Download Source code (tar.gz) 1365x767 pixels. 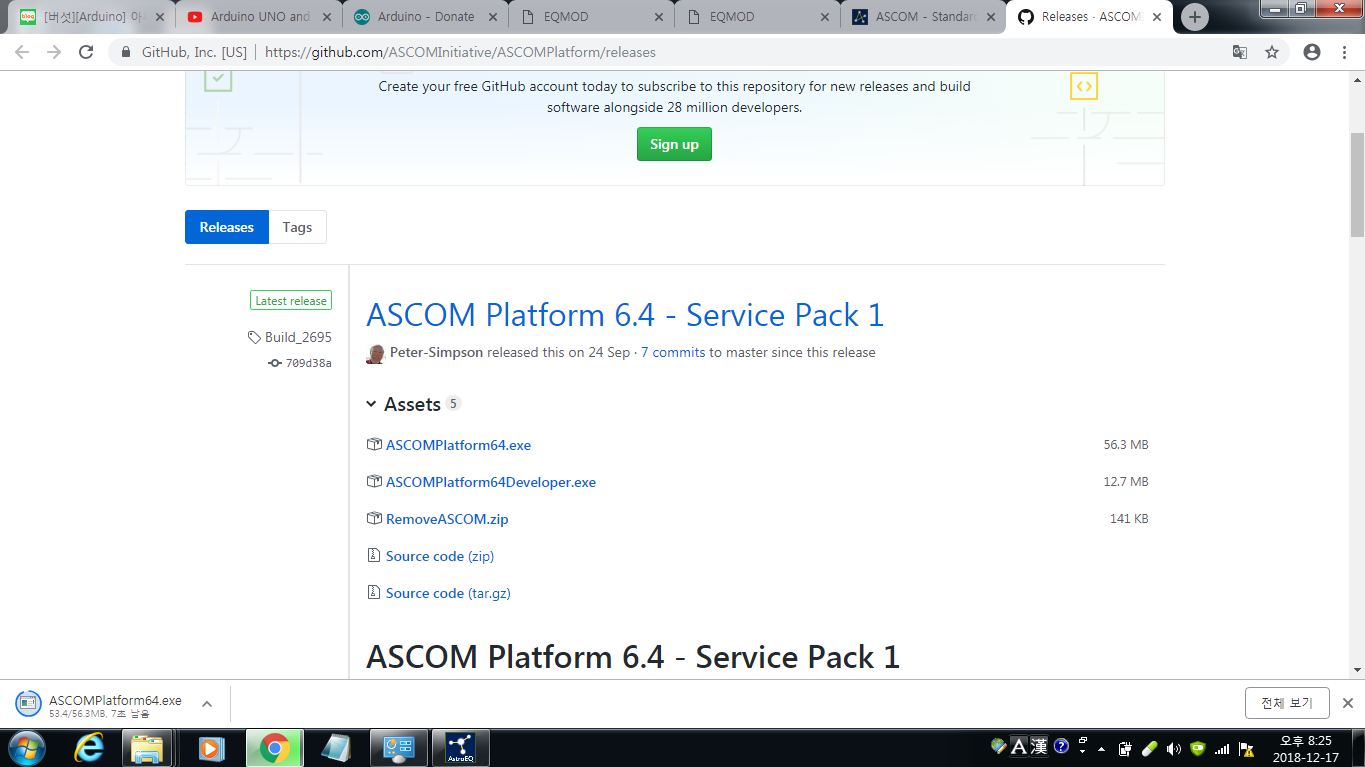click(x=448, y=593)
